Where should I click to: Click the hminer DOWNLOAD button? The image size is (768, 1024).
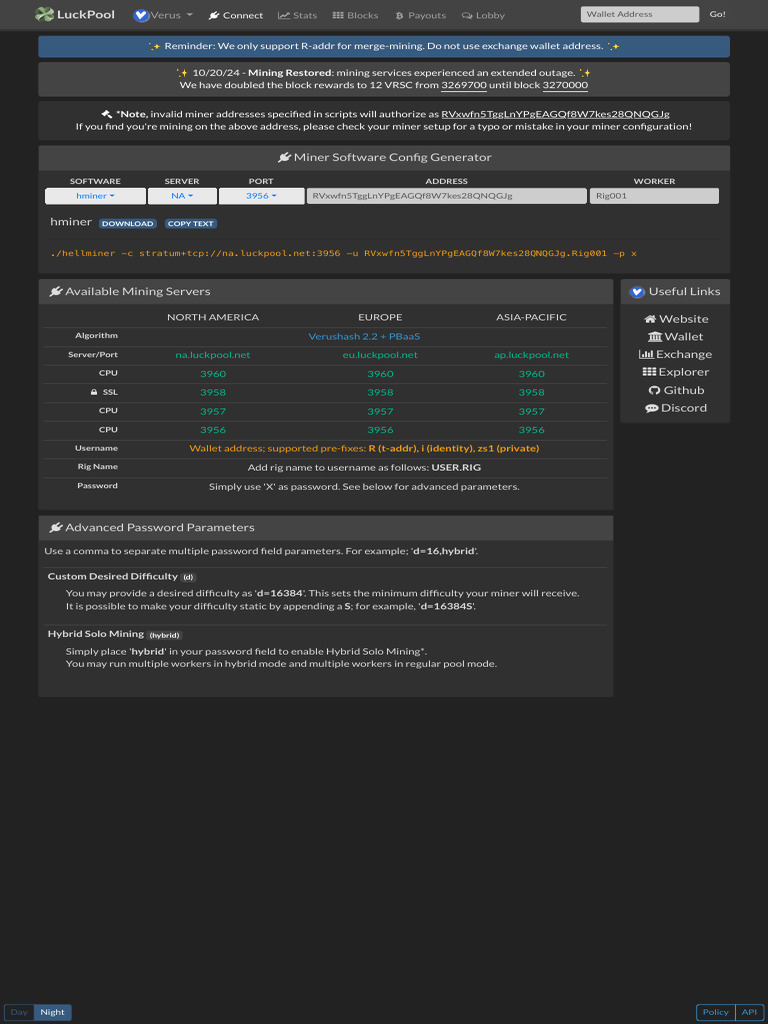pos(127,223)
